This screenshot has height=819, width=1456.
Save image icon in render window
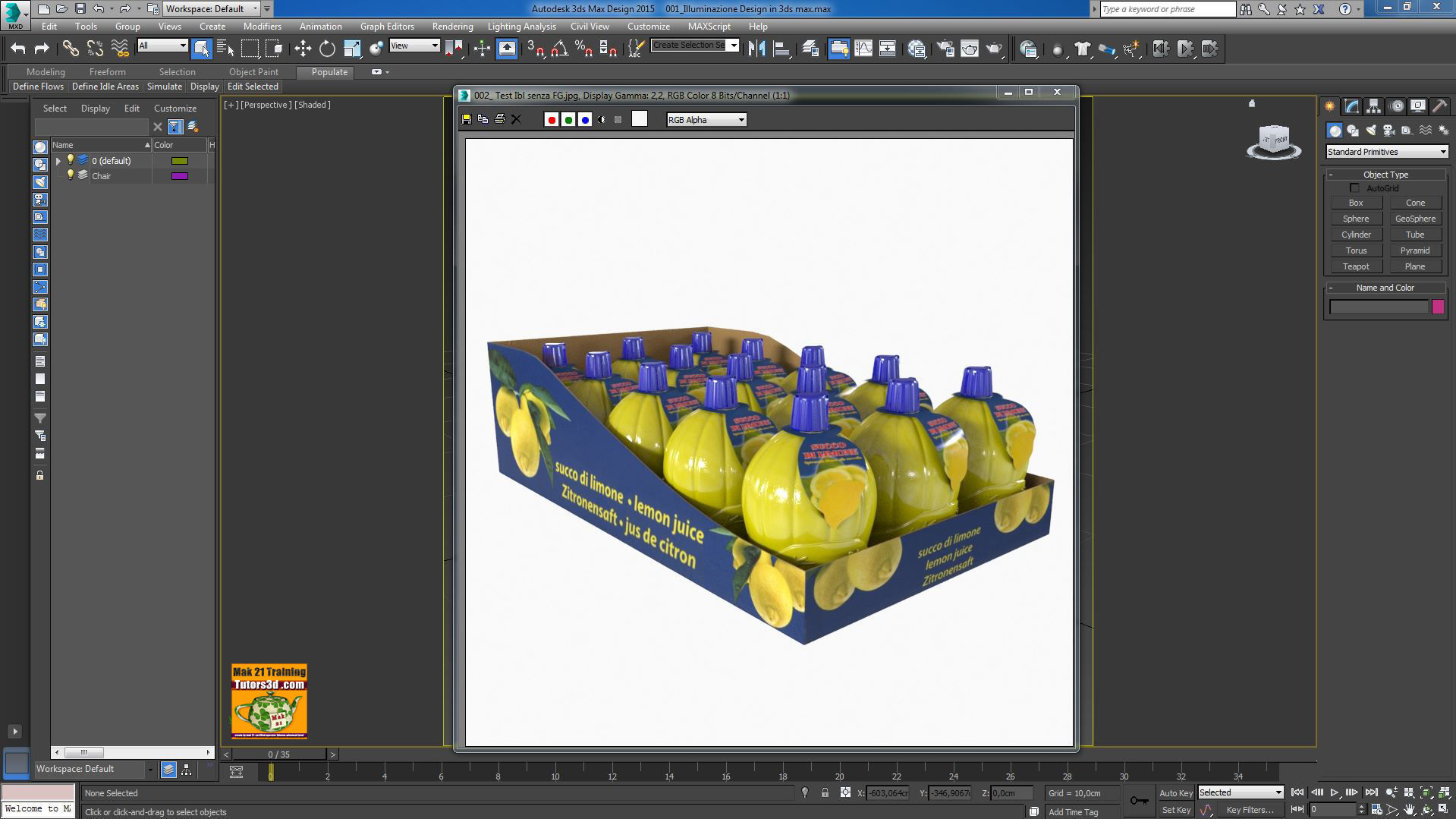[x=467, y=119]
